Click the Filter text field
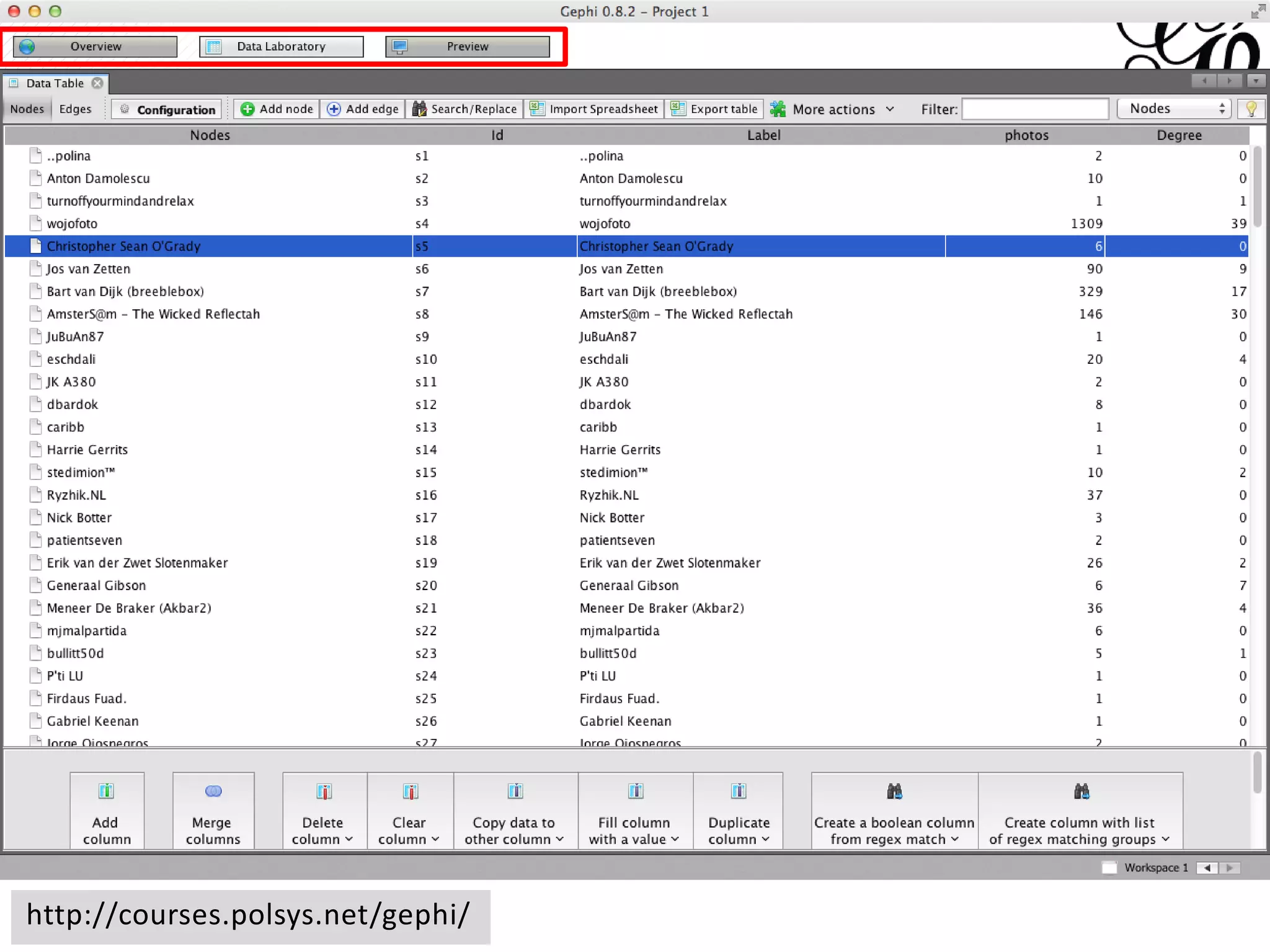 pyautogui.click(x=1034, y=109)
